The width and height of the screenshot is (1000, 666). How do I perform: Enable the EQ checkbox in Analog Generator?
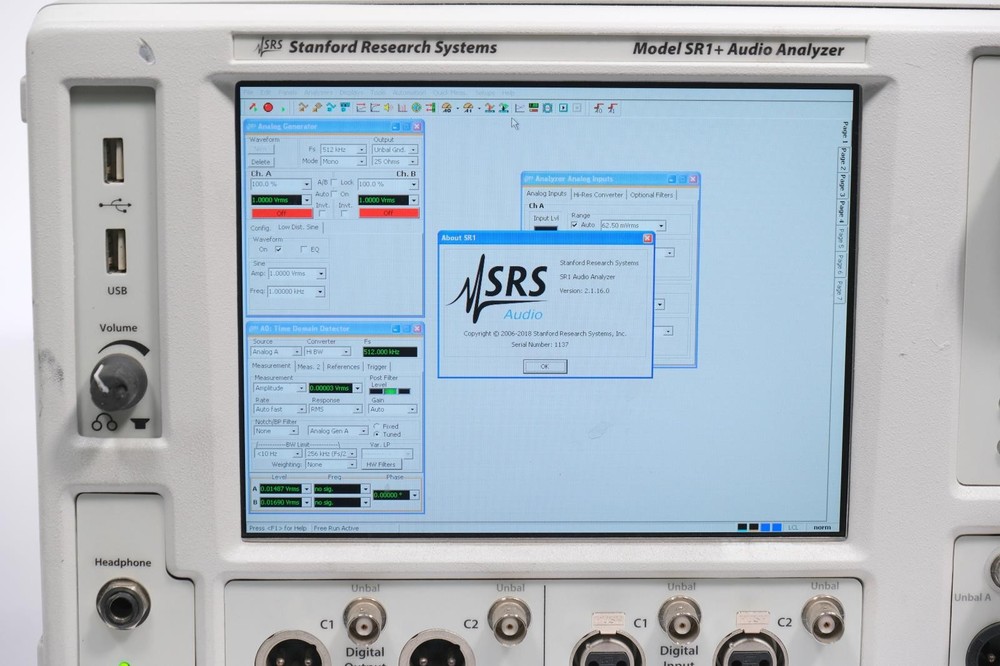[303, 249]
